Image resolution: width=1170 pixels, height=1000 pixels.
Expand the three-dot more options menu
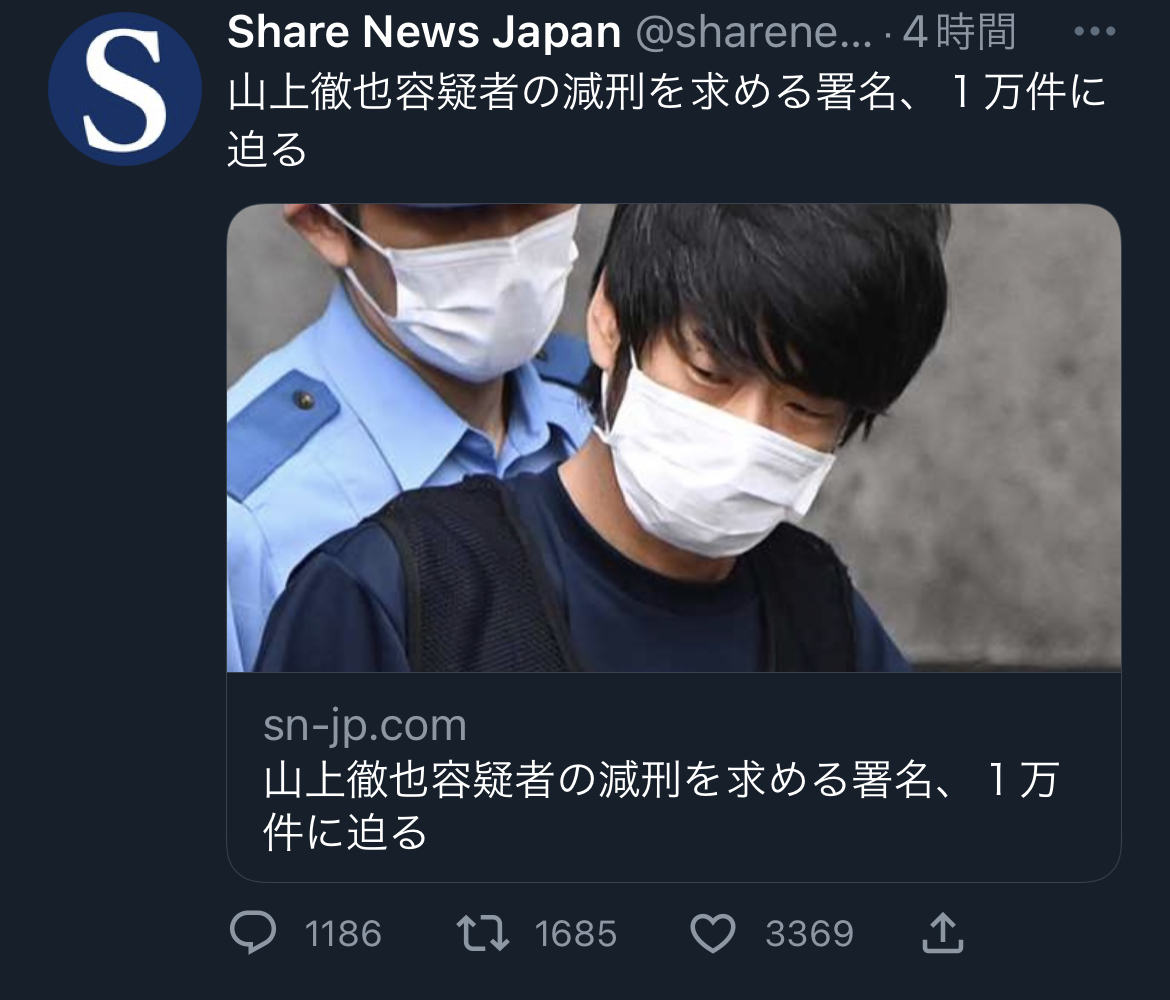[1095, 31]
